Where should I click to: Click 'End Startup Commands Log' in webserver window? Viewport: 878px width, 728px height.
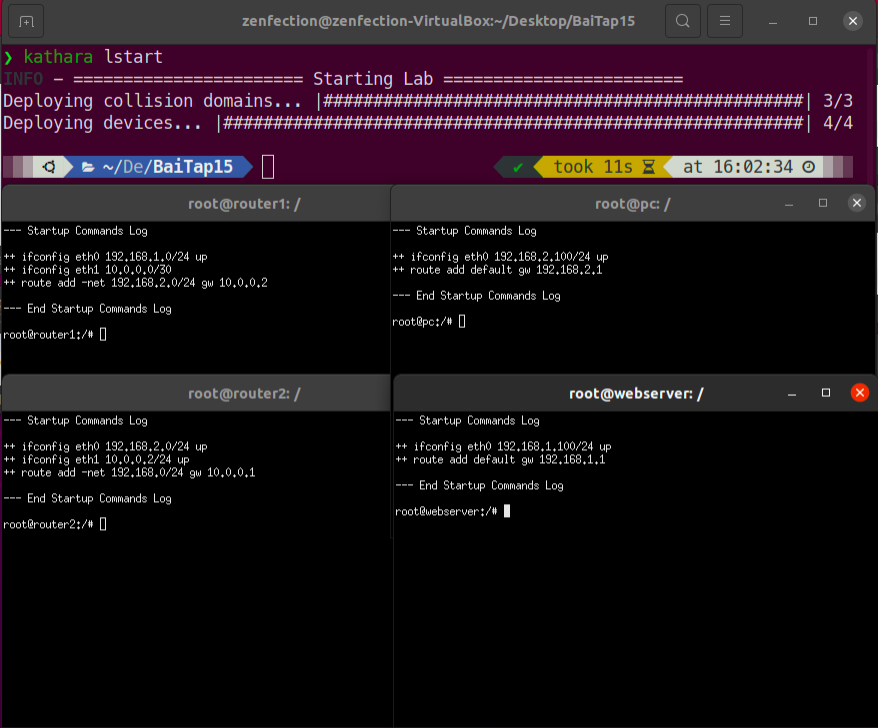pos(491,486)
